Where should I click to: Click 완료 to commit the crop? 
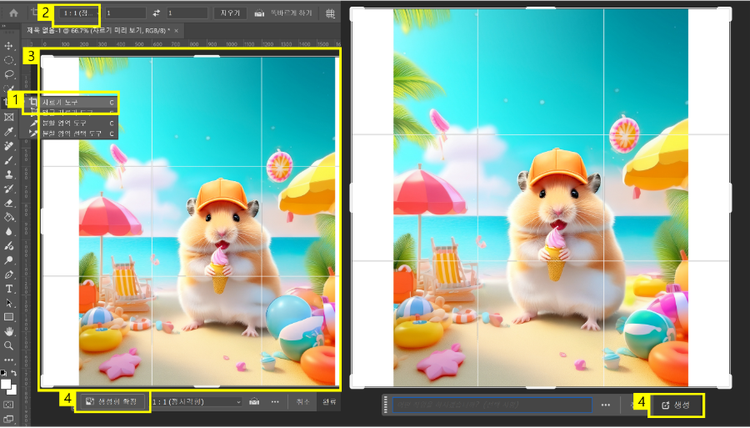click(329, 402)
